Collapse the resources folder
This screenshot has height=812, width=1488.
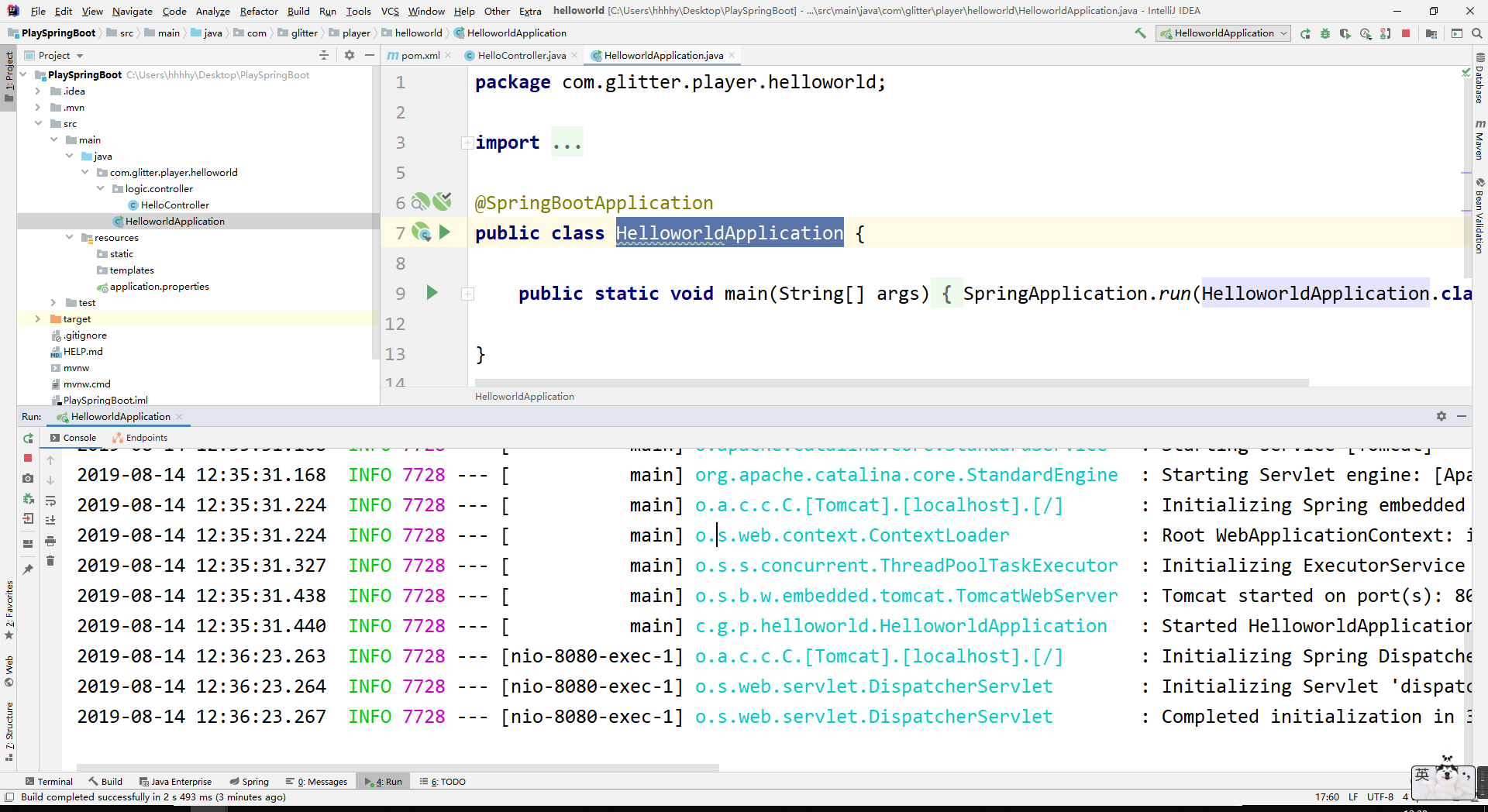pyautogui.click(x=69, y=237)
